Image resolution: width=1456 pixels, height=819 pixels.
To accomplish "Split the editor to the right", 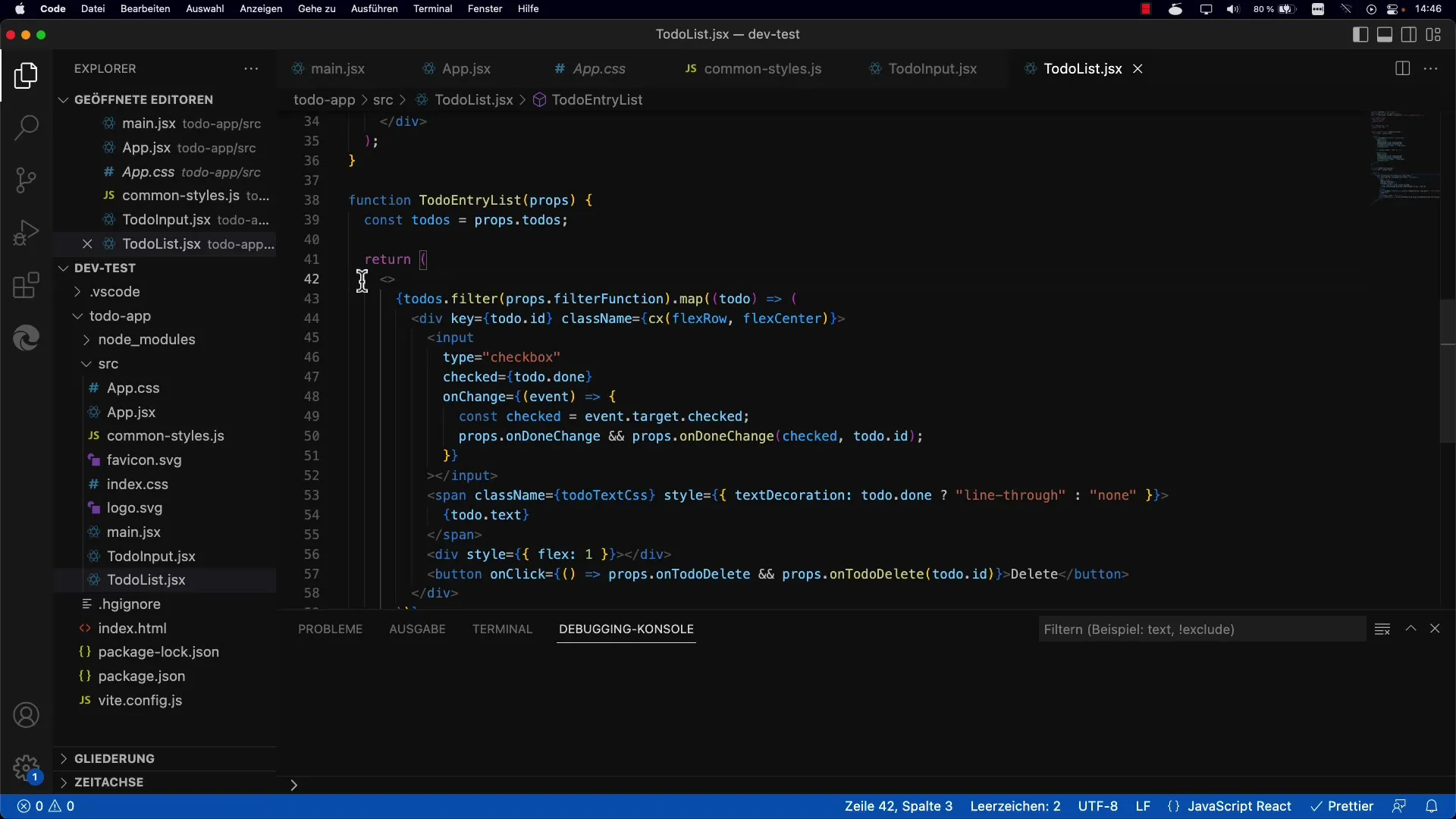I will click(x=1402, y=68).
